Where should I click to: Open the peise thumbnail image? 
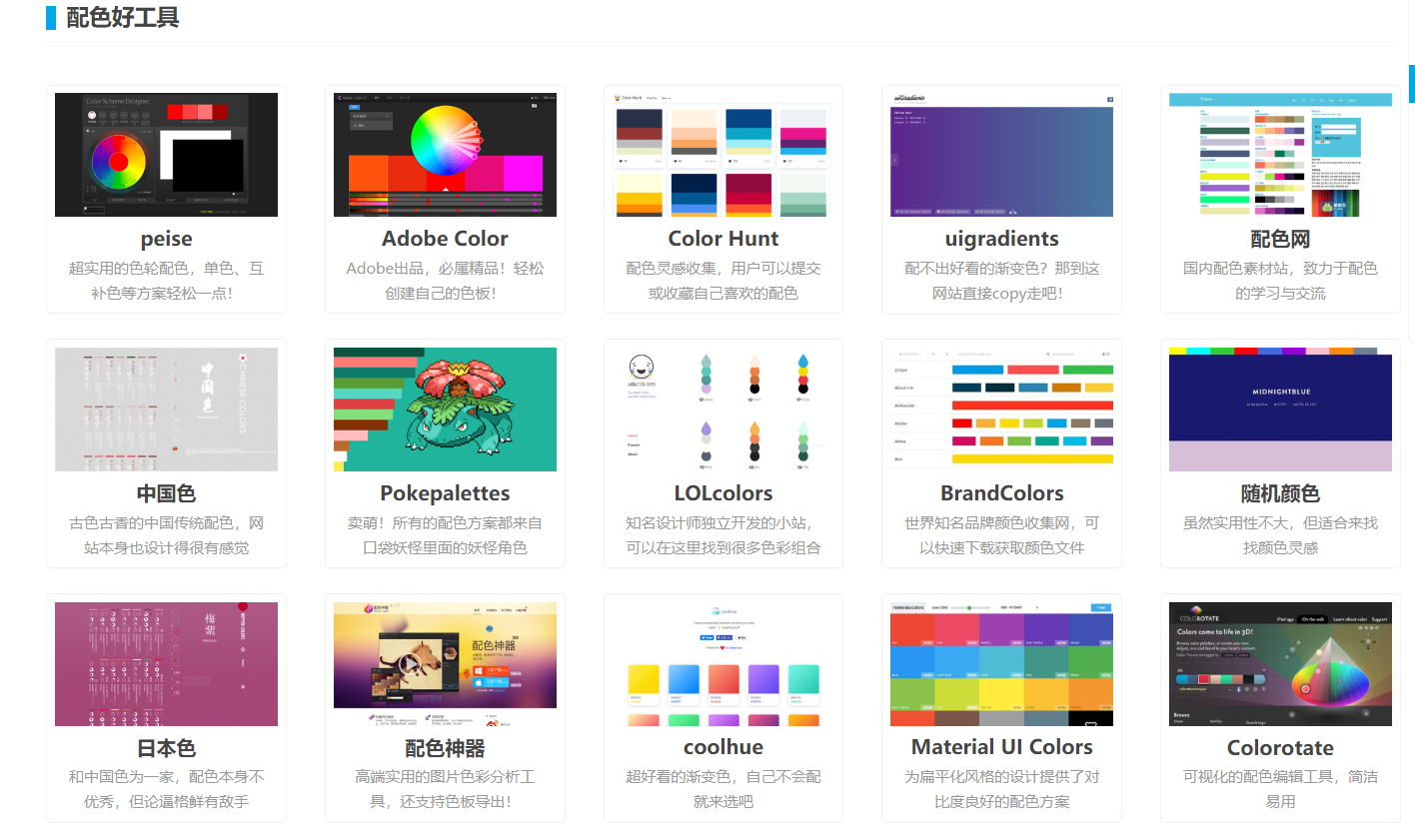click(x=166, y=155)
